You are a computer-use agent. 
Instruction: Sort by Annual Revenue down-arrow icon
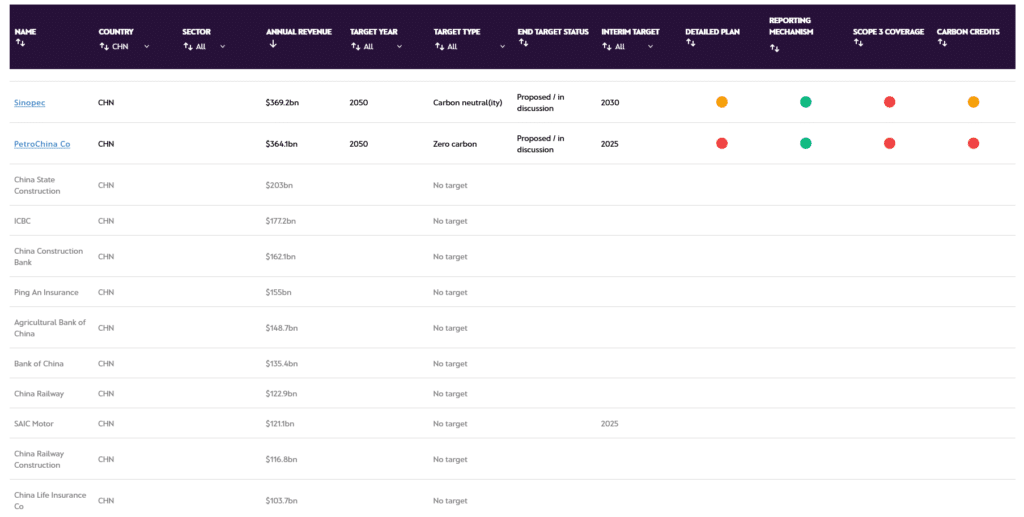273,44
